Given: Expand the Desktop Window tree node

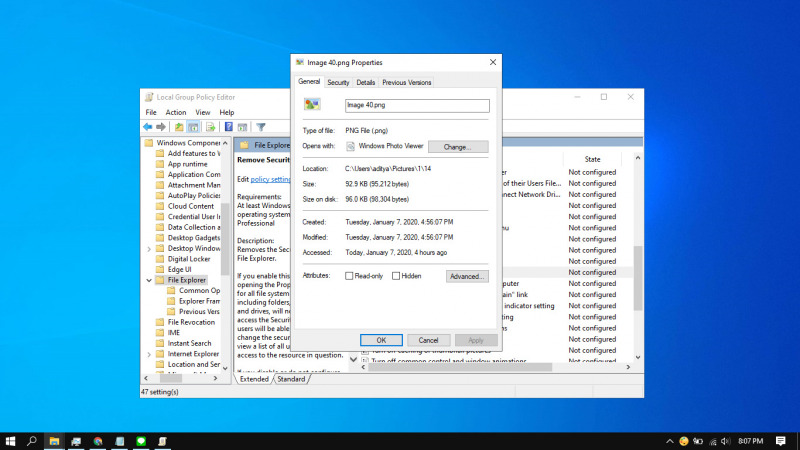Looking at the screenshot, I should 149,249.
